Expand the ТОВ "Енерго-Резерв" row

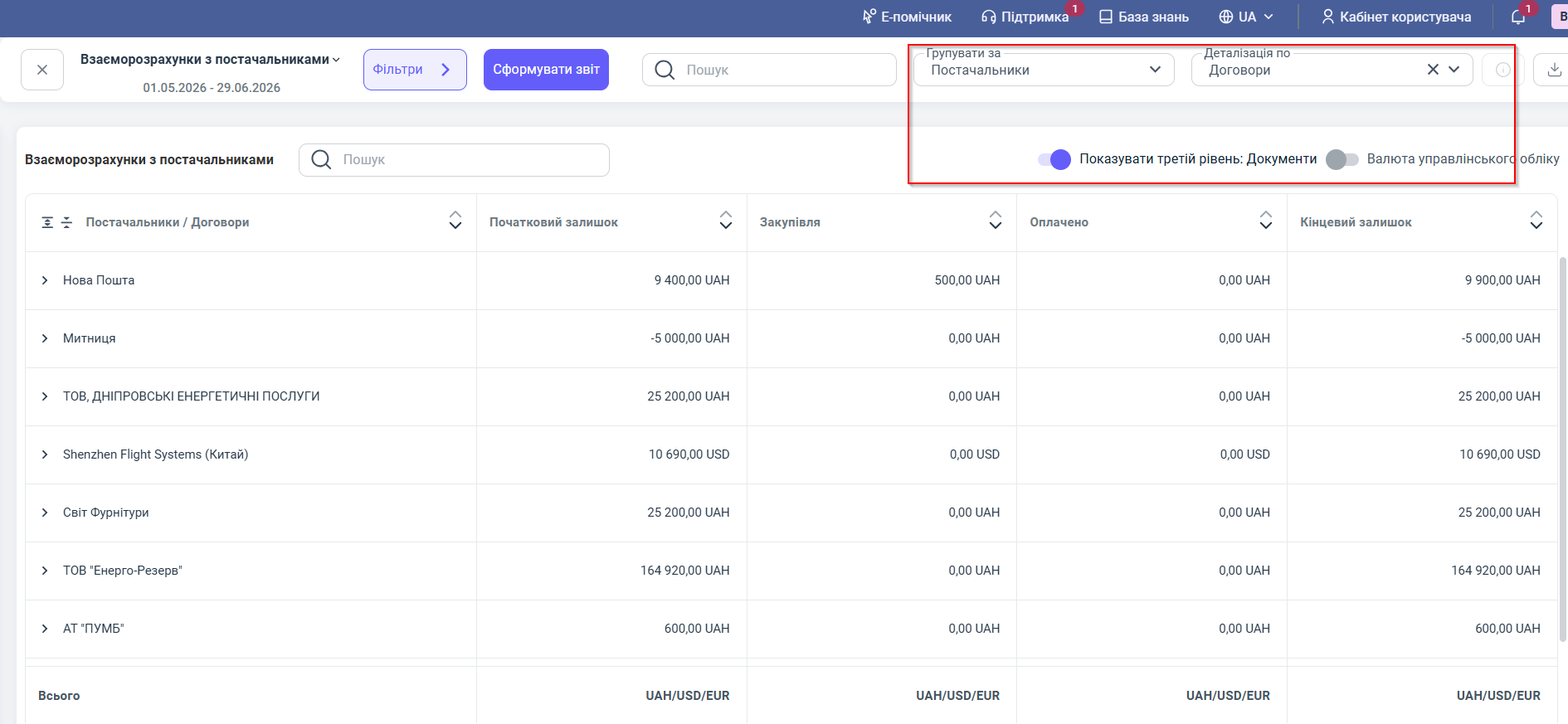[45, 571]
